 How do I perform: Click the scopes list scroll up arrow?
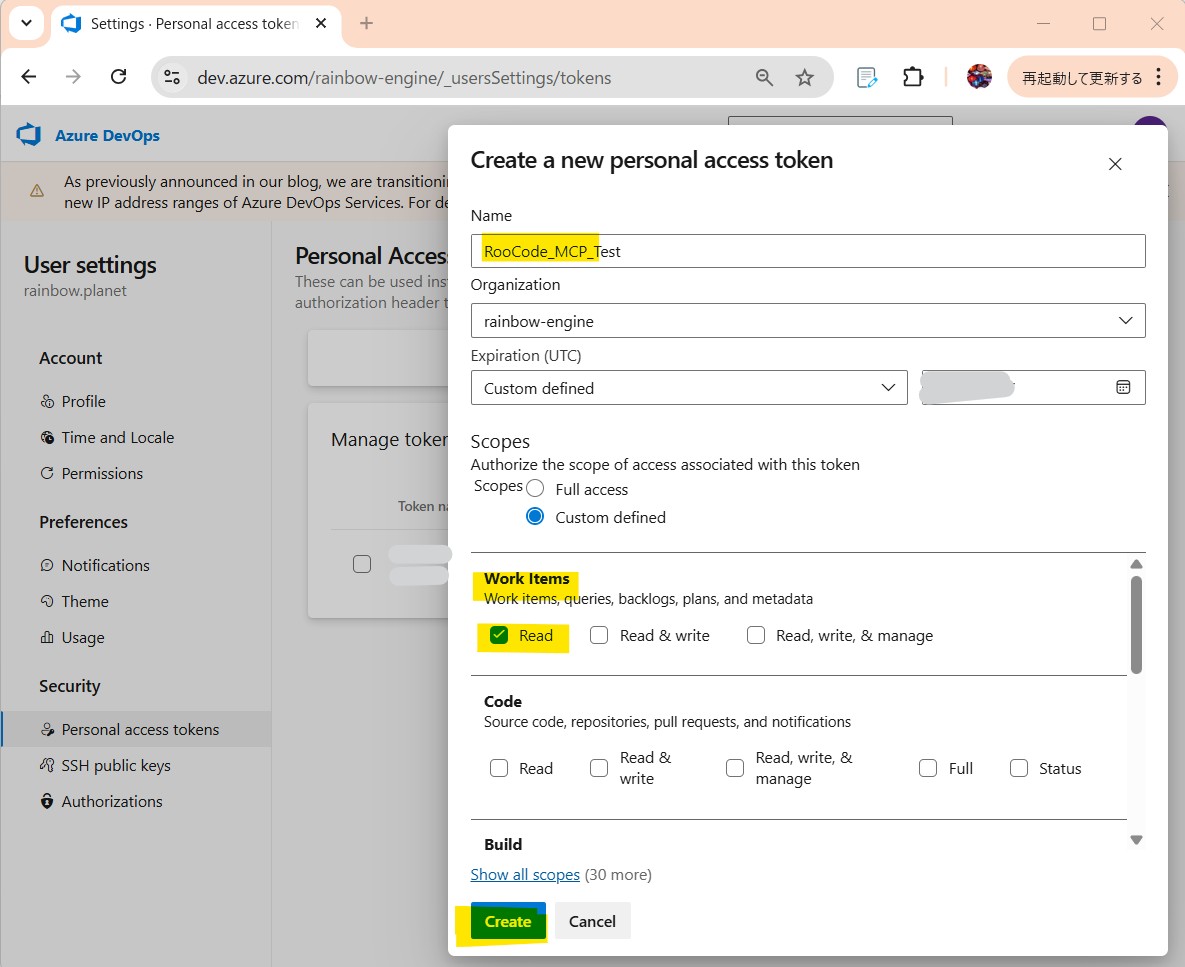[1136, 564]
